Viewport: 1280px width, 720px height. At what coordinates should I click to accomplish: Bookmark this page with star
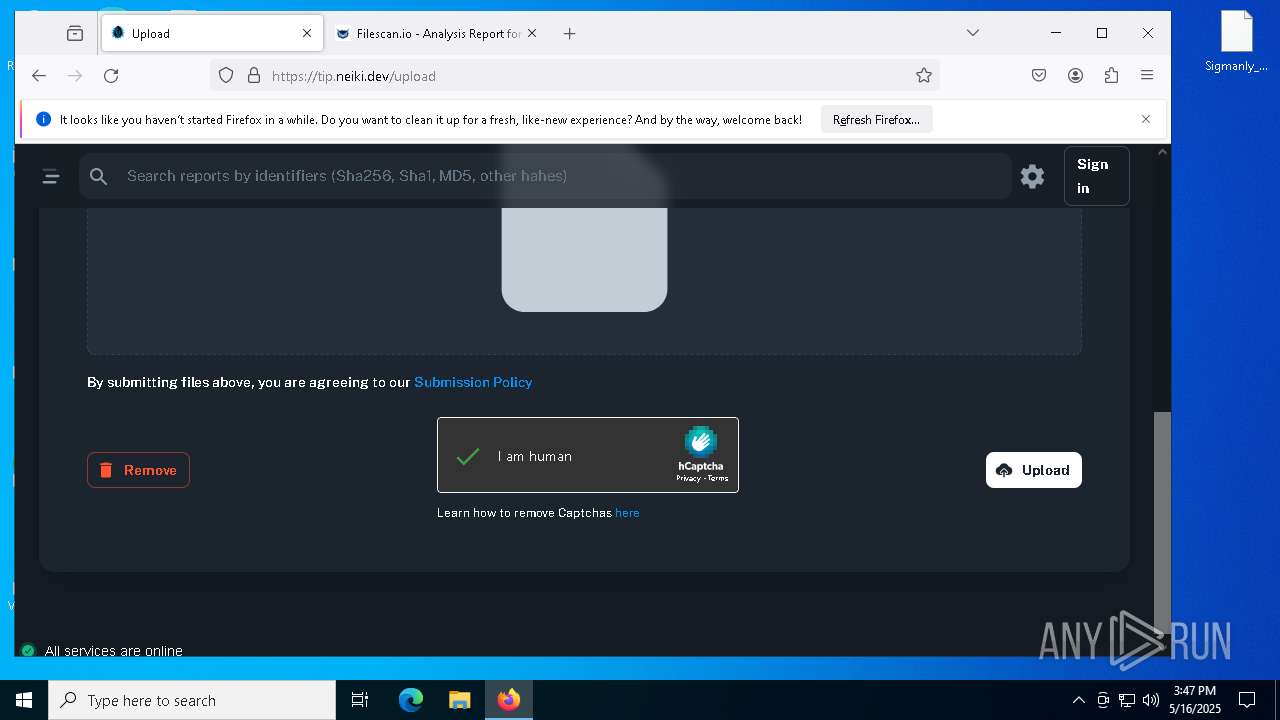click(x=924, y=75)
